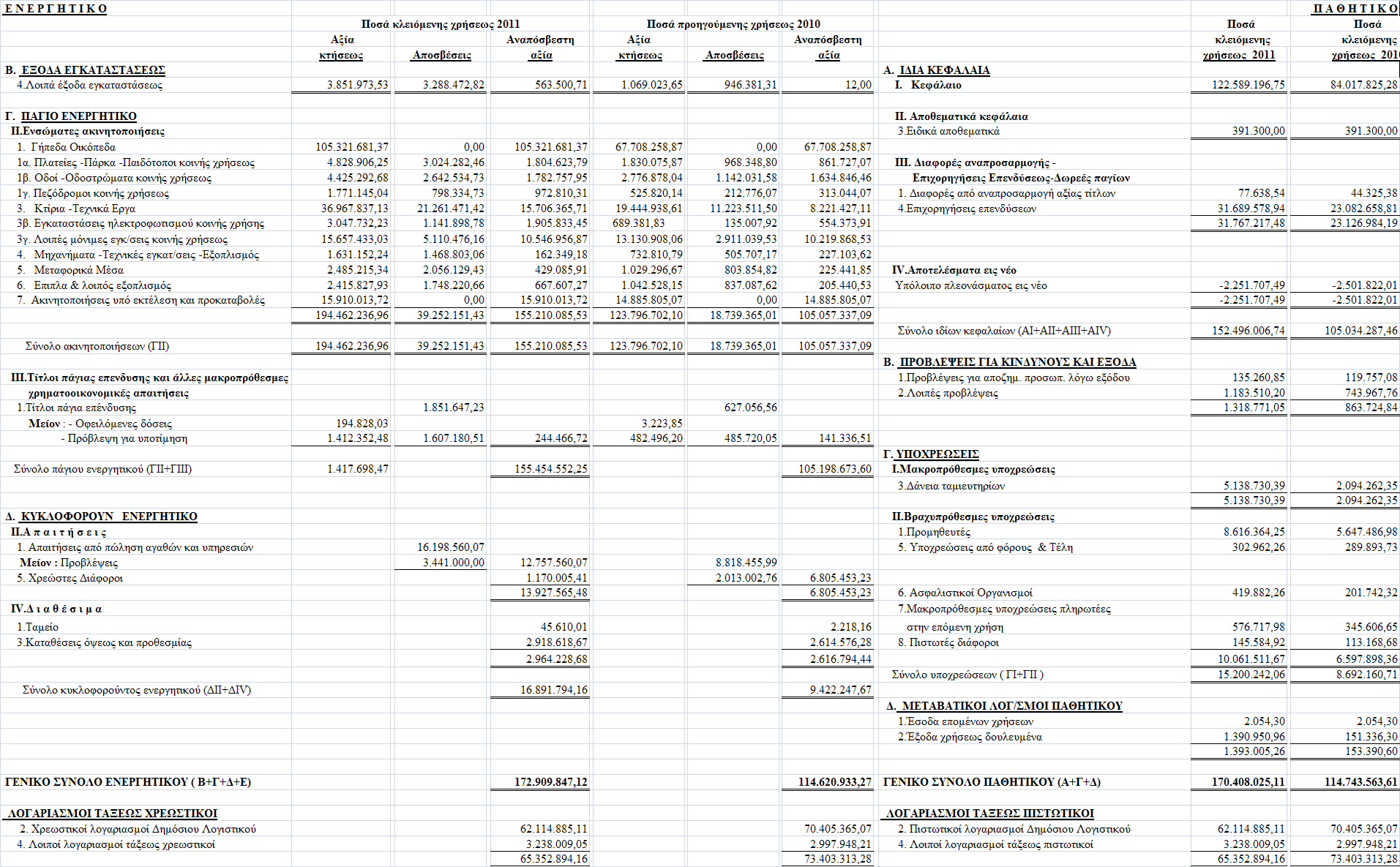The height and width of the screenshot is (867, 1400).
Task: Select '6. Ασφαλιστικοί Οργανισμοί' row label
Action: point(965,593)
